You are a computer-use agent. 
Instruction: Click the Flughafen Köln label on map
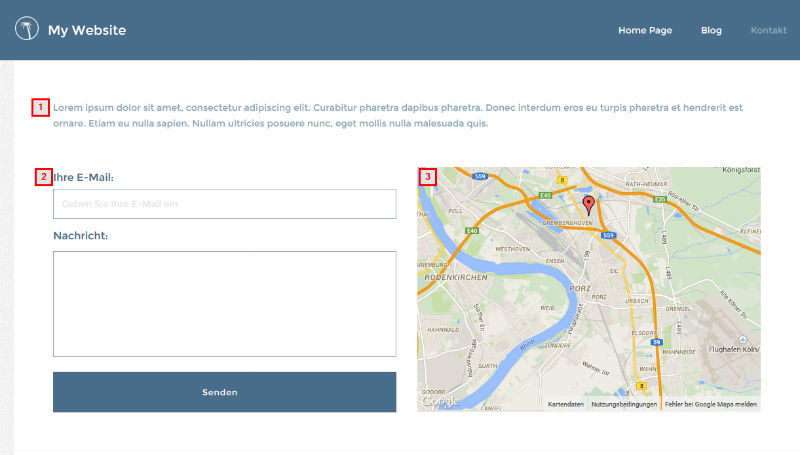pos(734,349)
